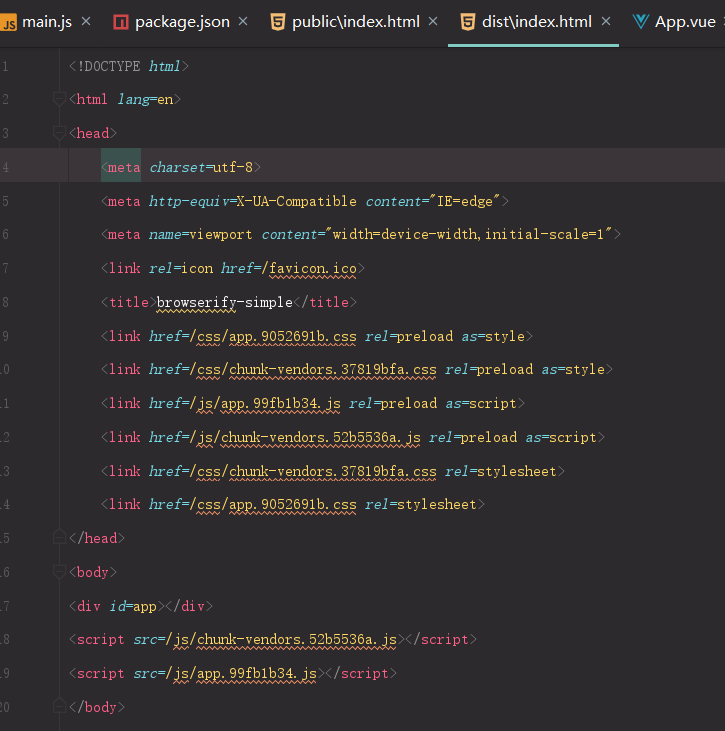This screenshot has height=731, width=725.
Task: Collapse the opening head tag fold marker
Action: (59, 133)
